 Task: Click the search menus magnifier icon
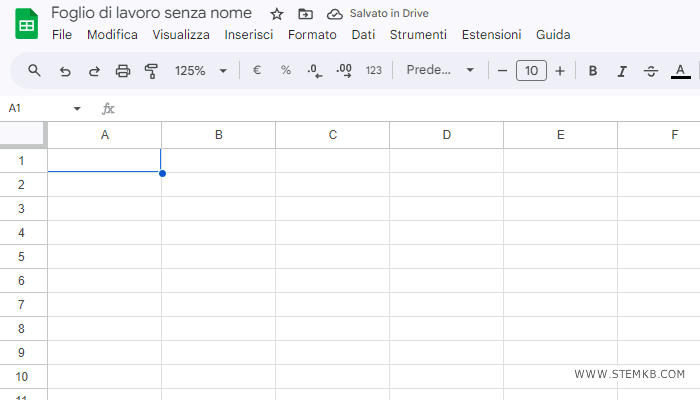(34, 71)
